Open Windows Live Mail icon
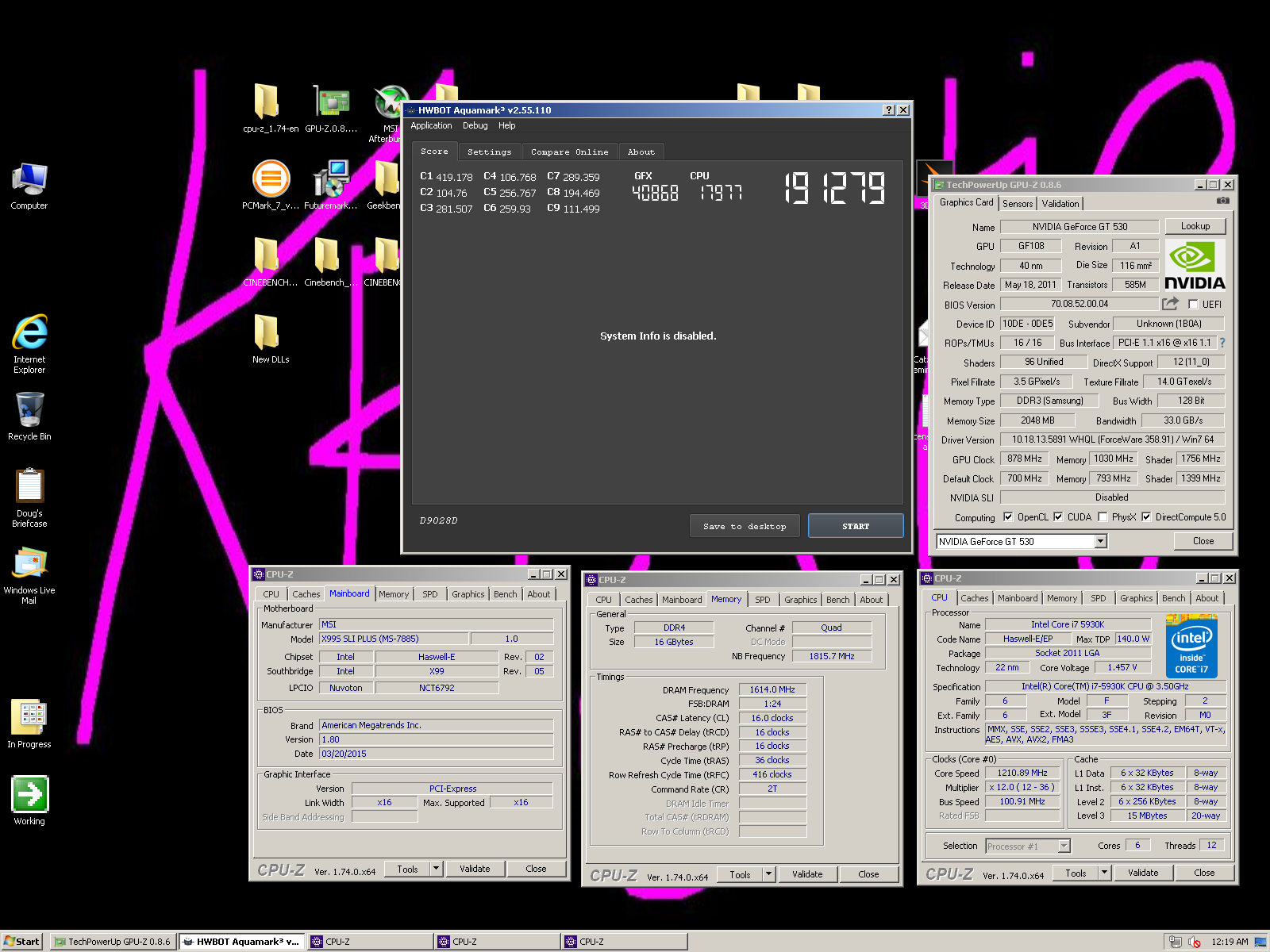Image resolution: width=1270 pixels, height=952 pixels. 29,576
